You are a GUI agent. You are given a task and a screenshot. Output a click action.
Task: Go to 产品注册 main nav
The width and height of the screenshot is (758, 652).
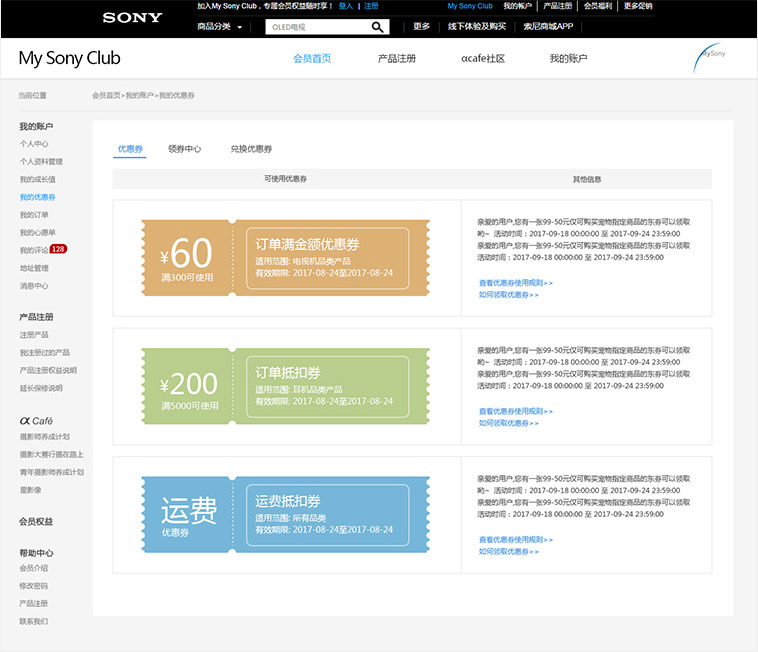(396, 58)
